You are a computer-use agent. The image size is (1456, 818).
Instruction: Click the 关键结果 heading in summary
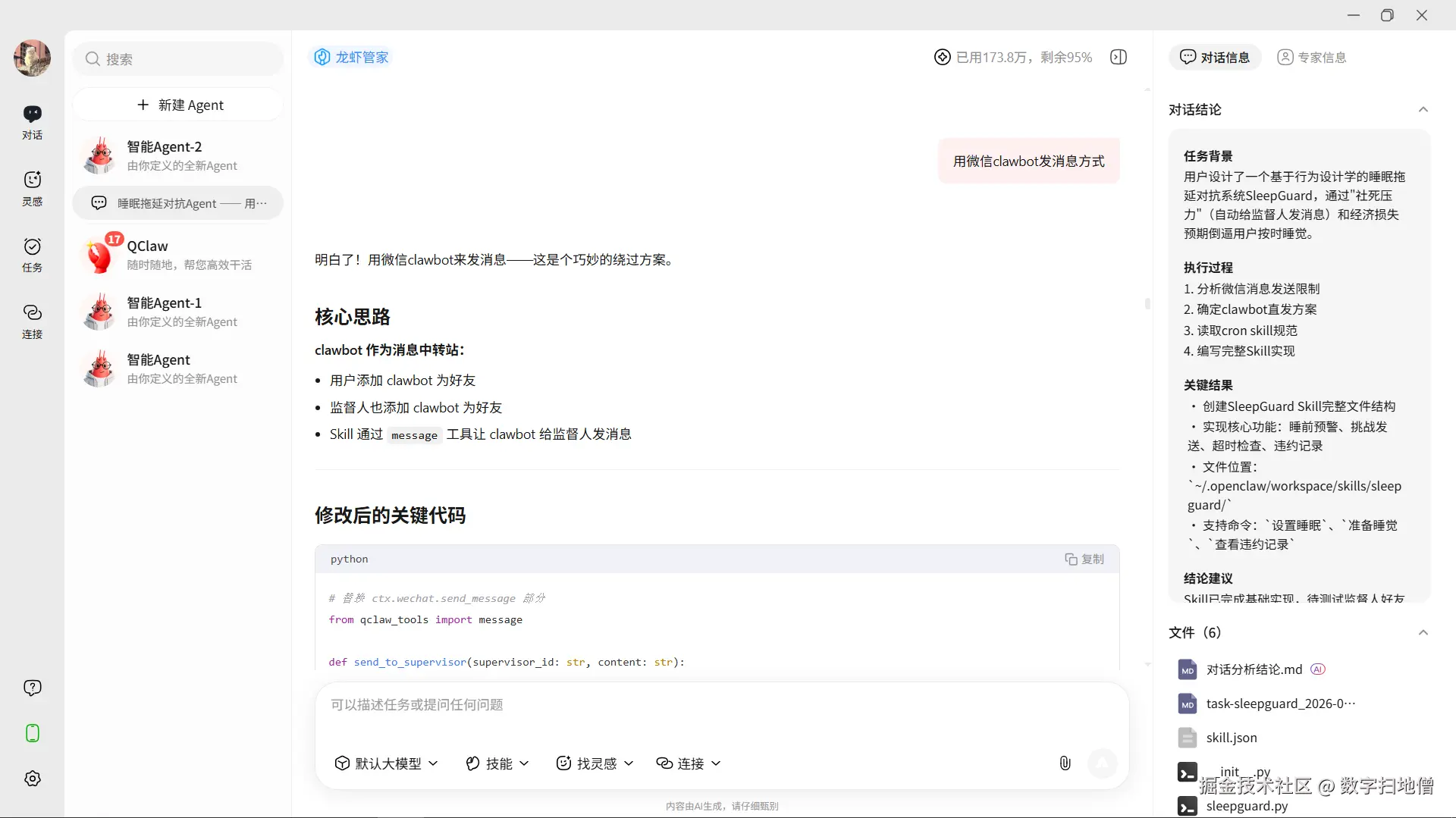[1208, 385]
